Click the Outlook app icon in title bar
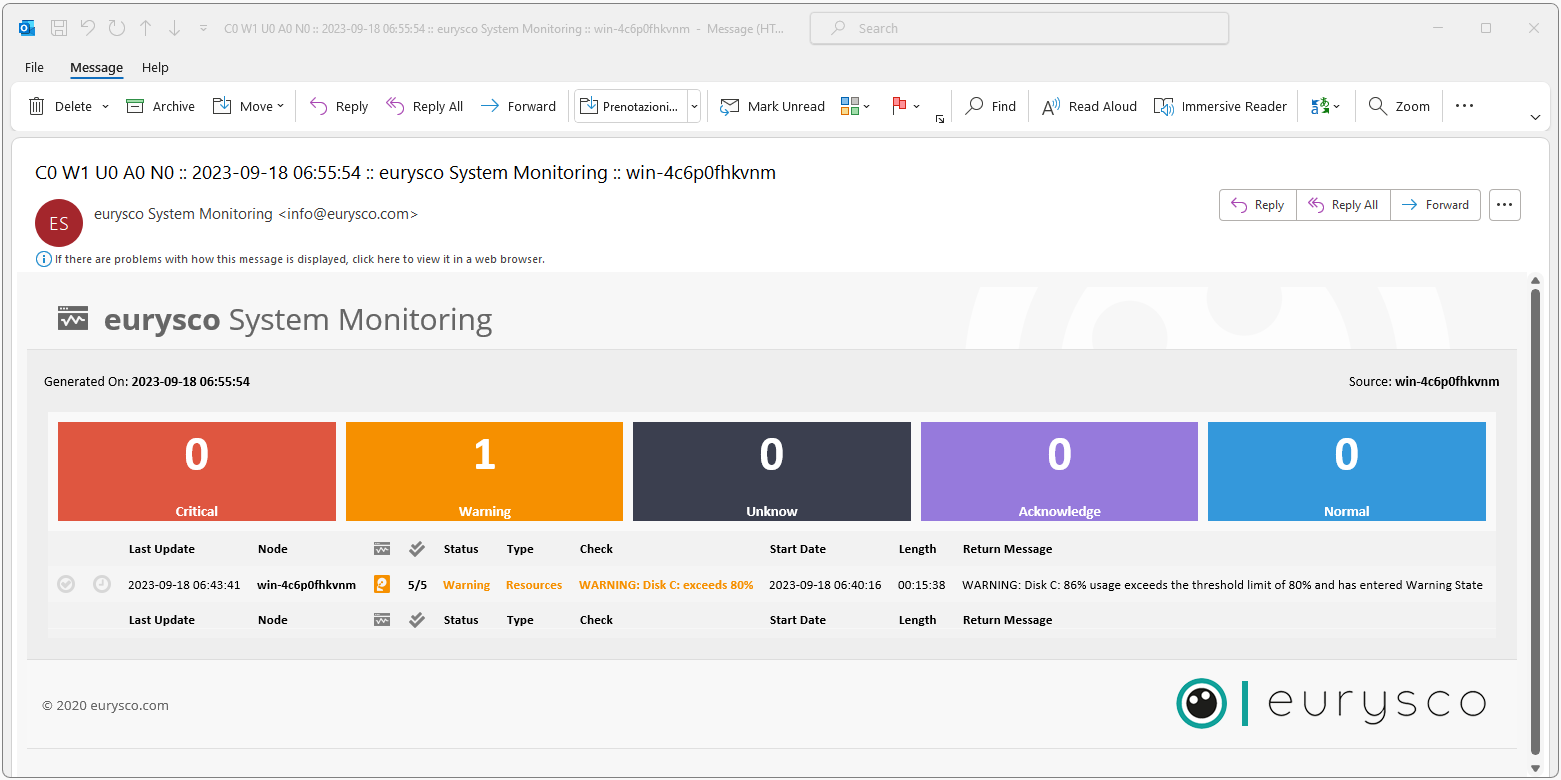1561x780 pixels. coord(27,28)
